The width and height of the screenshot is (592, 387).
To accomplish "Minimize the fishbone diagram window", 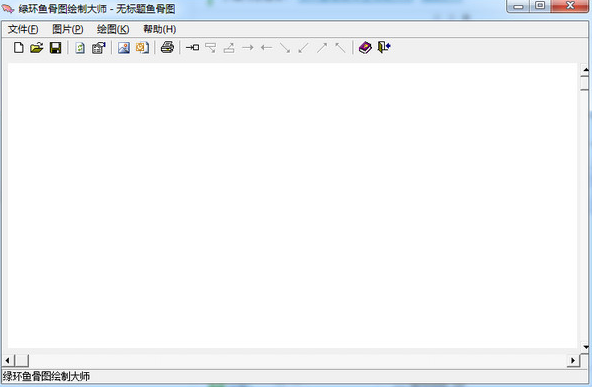I will (x=518, y=6).
